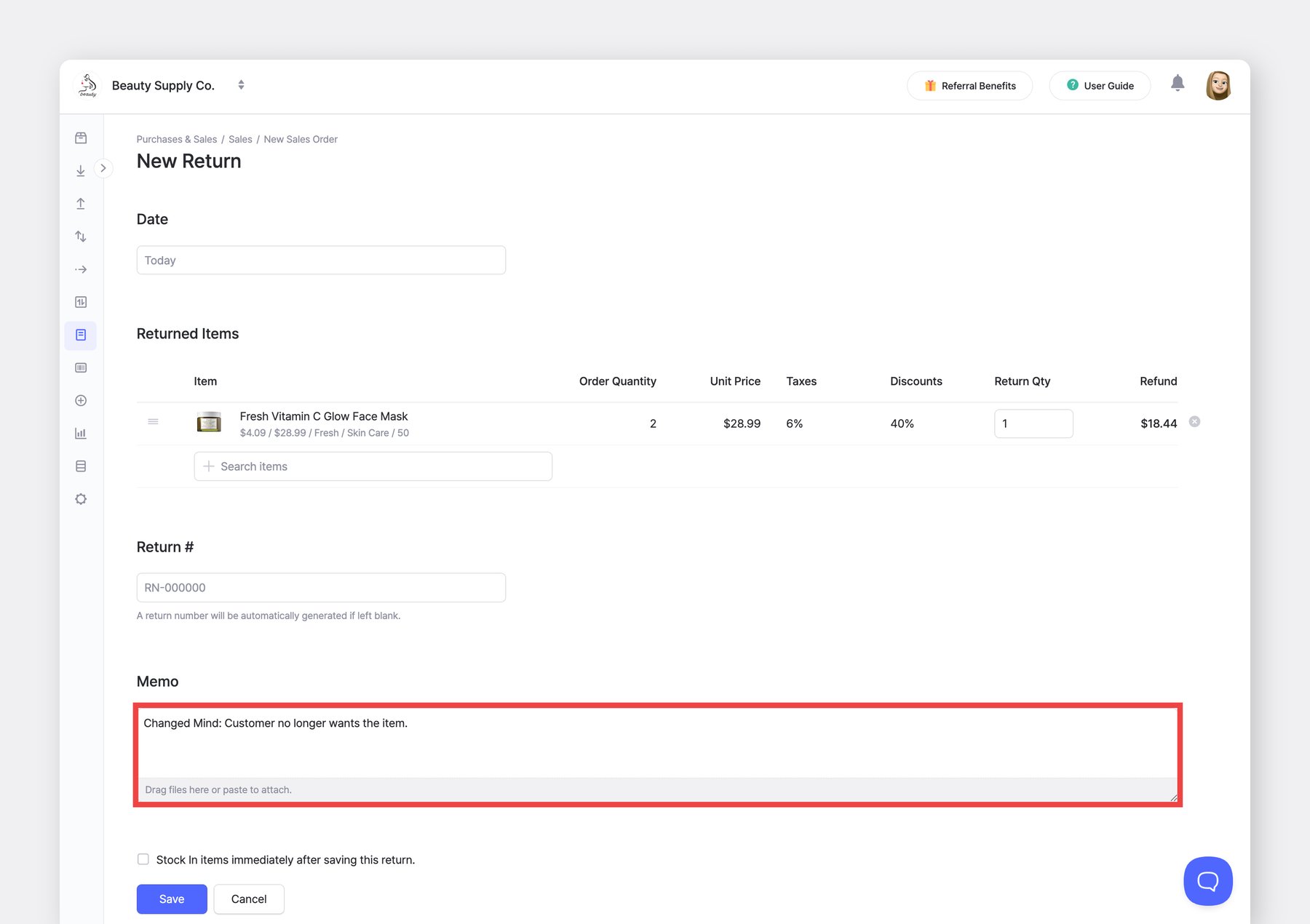The width and height of the screenshot is (1310, 924).
Task: Open the user profile avatar
Action: 1218,85
